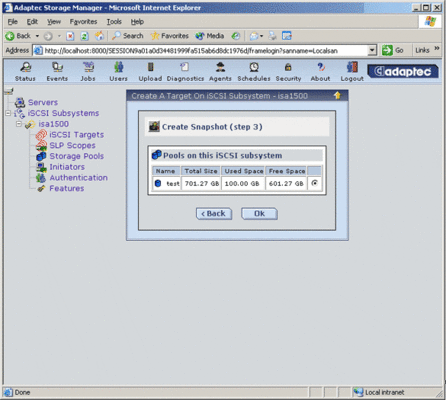Open the Jobs toolbar icon

(88, 67)
